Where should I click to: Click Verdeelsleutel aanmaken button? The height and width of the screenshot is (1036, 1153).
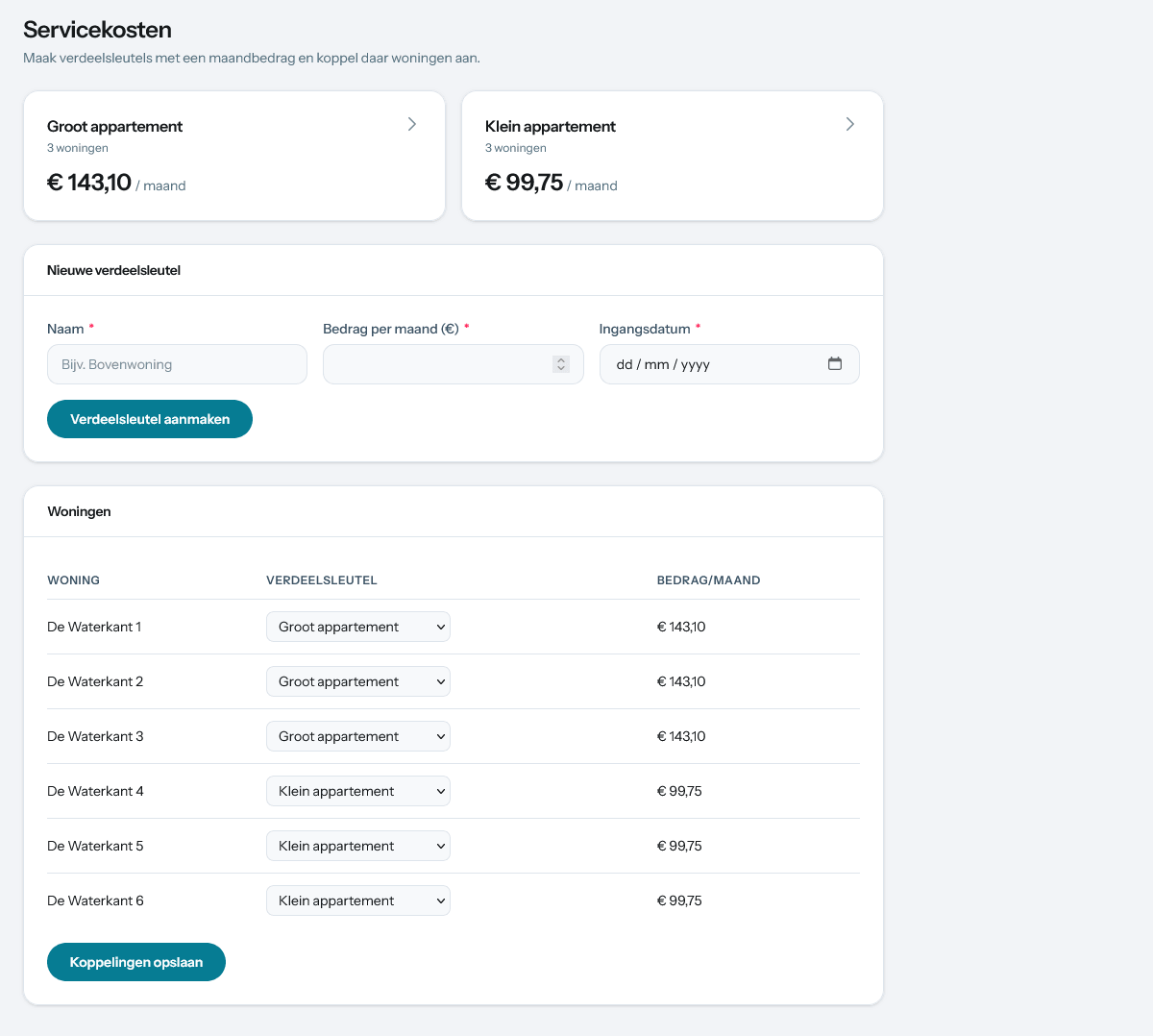pyautogui.click(x=150, y=419)
